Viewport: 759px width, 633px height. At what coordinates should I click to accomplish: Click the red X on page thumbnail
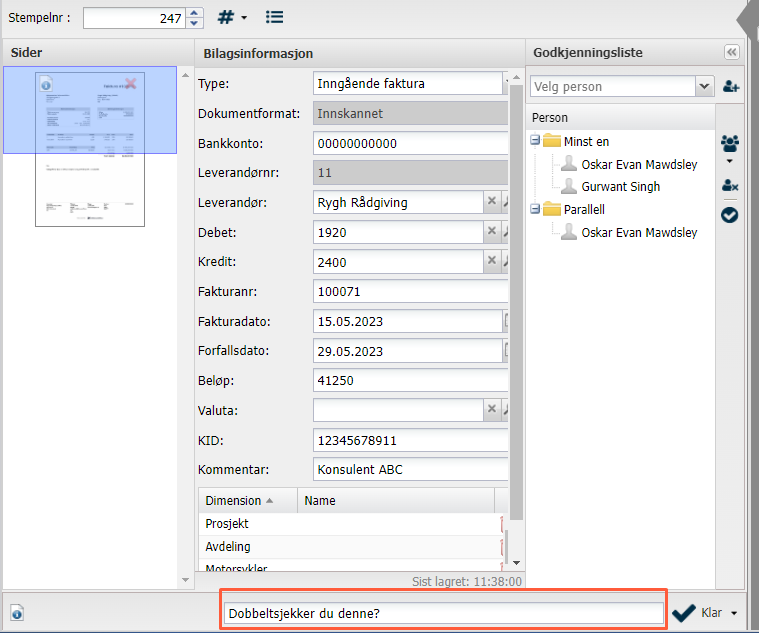click(x=130, y=84)
